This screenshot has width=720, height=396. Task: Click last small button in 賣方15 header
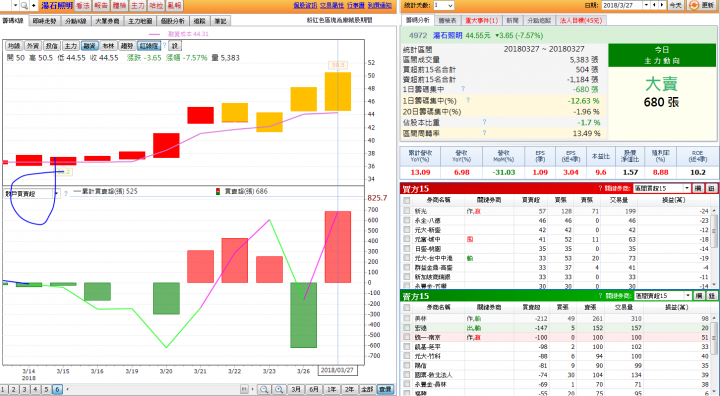point(712,296)
